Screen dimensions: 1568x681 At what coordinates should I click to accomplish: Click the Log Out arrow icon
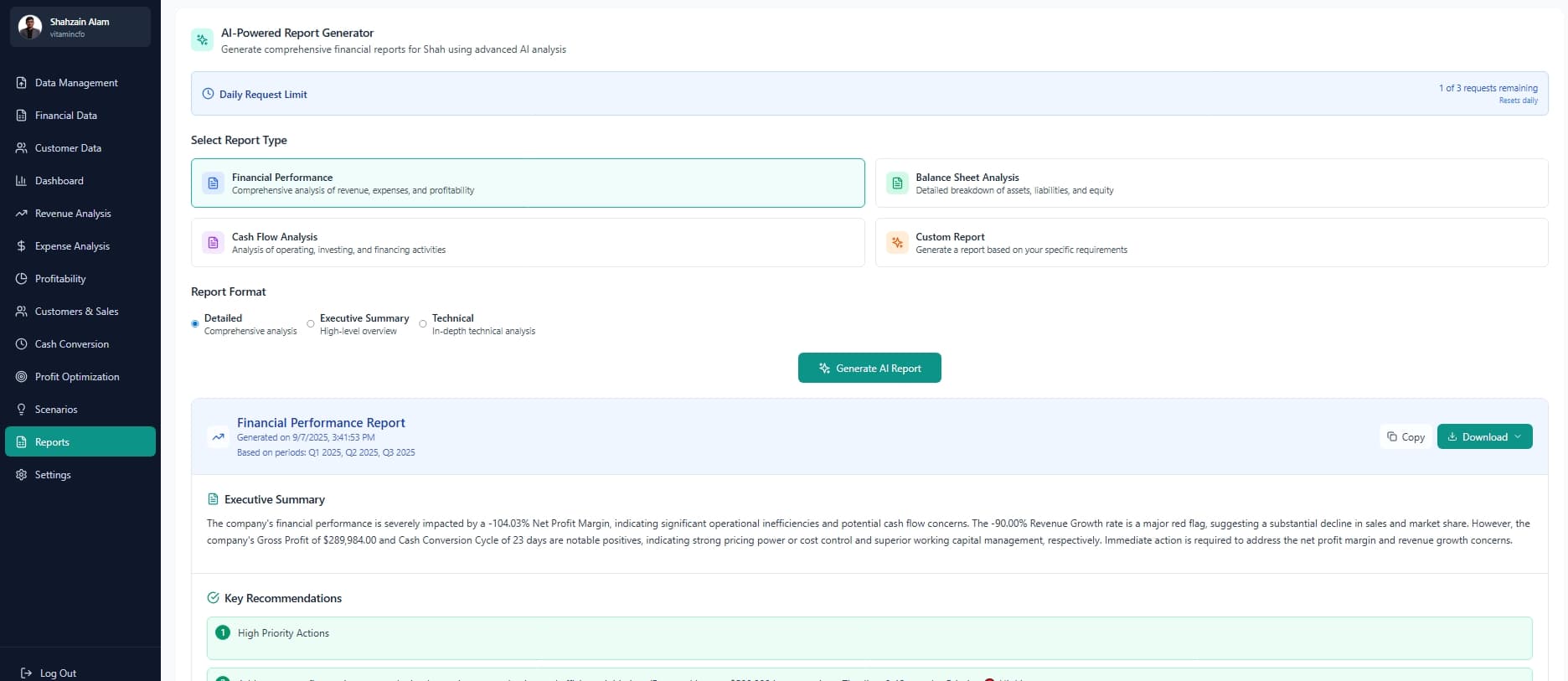tap(27, 673)
